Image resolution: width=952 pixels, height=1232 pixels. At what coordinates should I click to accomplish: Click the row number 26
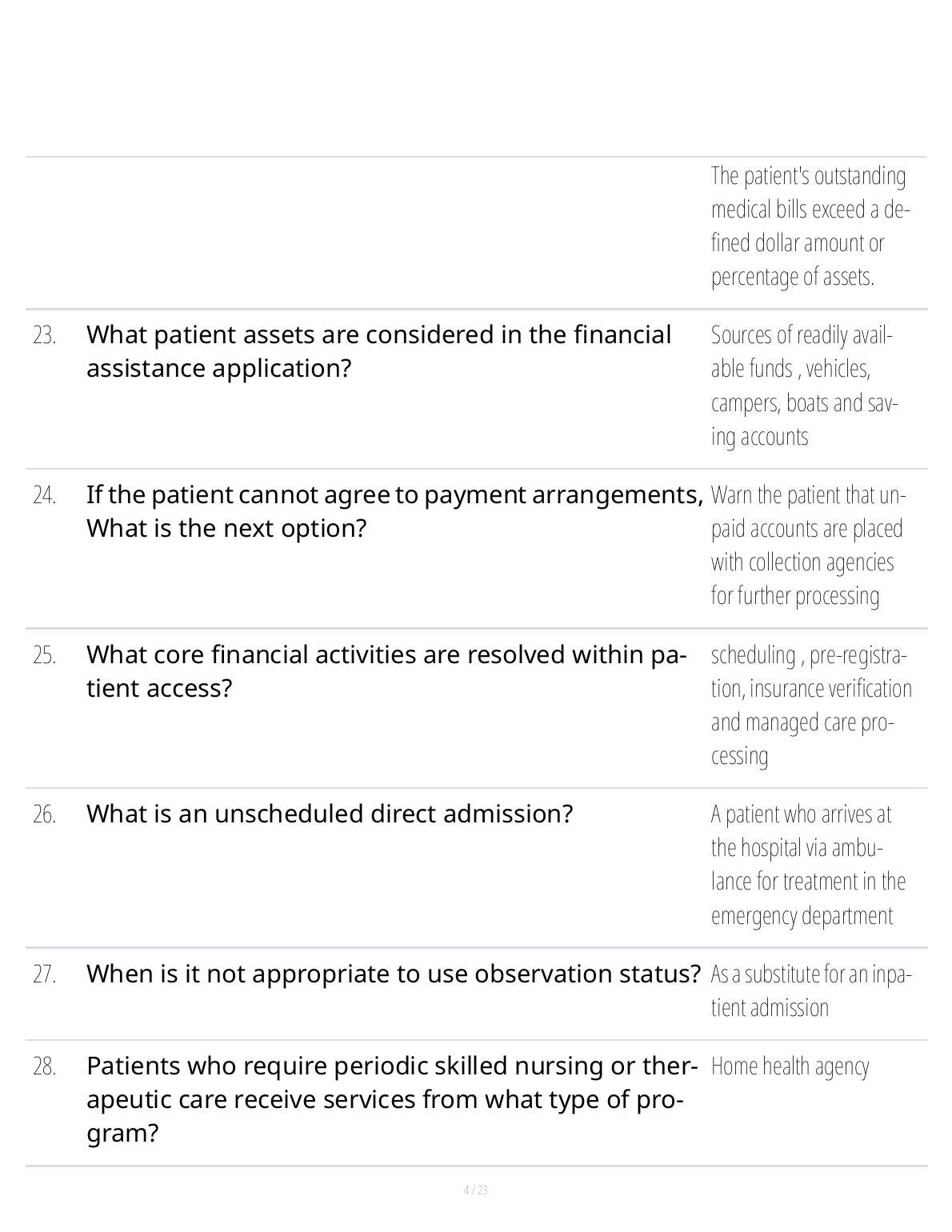[45, 815]
